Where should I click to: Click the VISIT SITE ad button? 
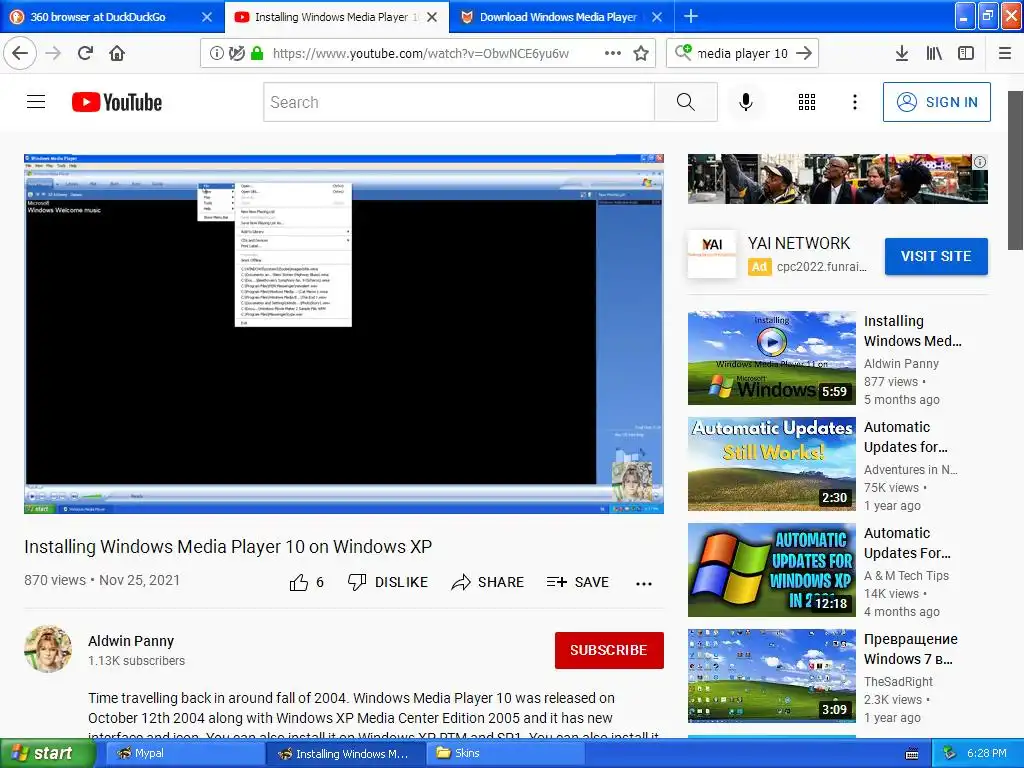coord(936,256)
